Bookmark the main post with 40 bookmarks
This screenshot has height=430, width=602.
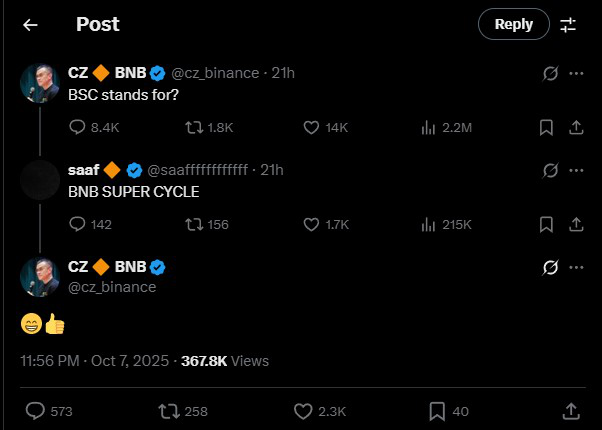pyautogui.click(x=437, y=410)
